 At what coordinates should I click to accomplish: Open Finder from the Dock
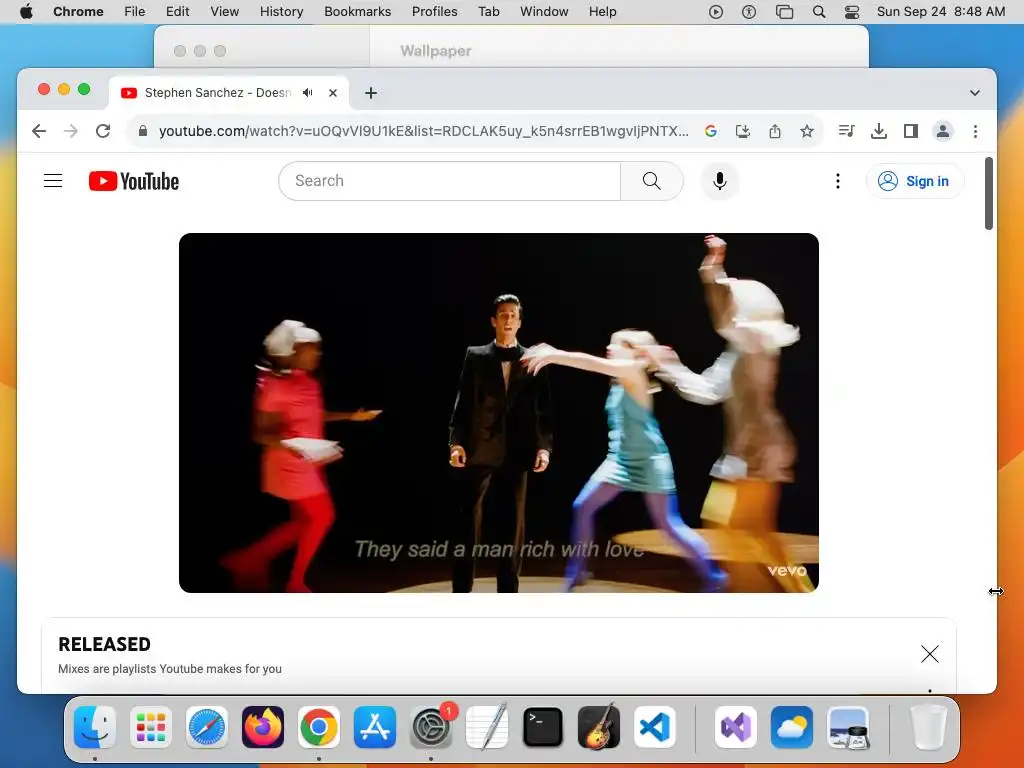click(x=95, y=727)
